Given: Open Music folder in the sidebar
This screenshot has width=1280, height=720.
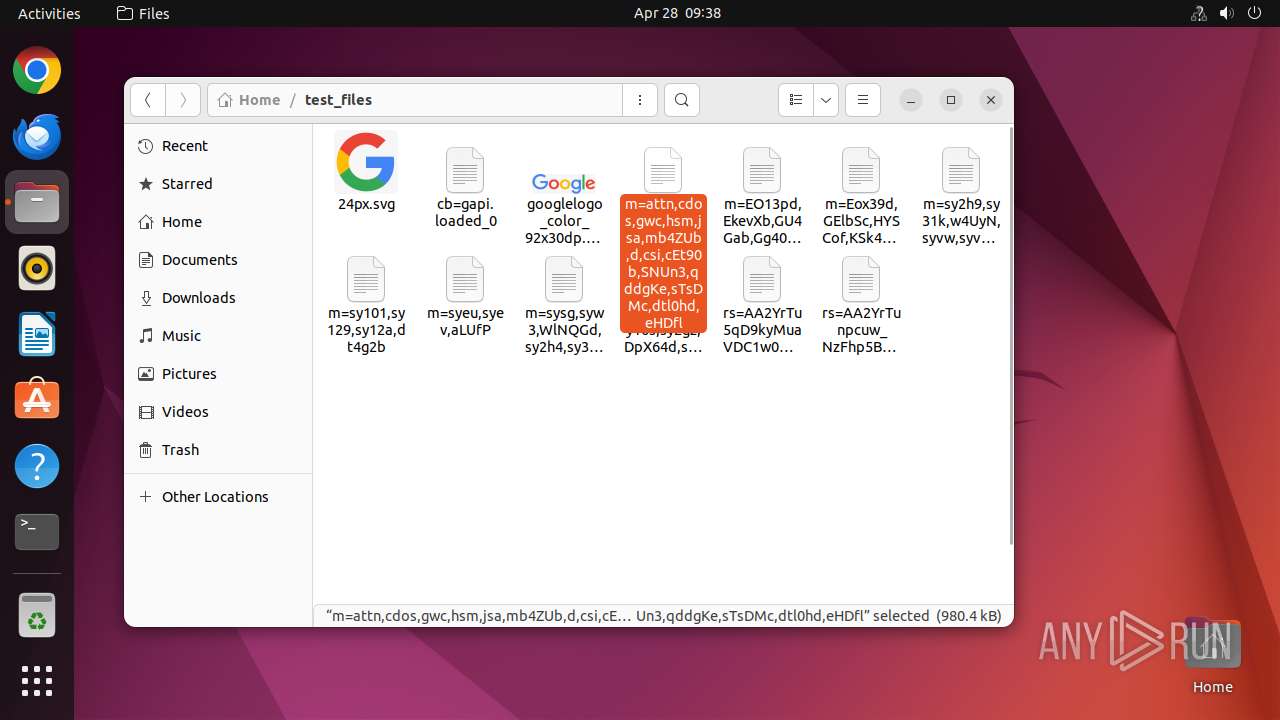Looking at the screenshot, I should (x=218, y=336).
